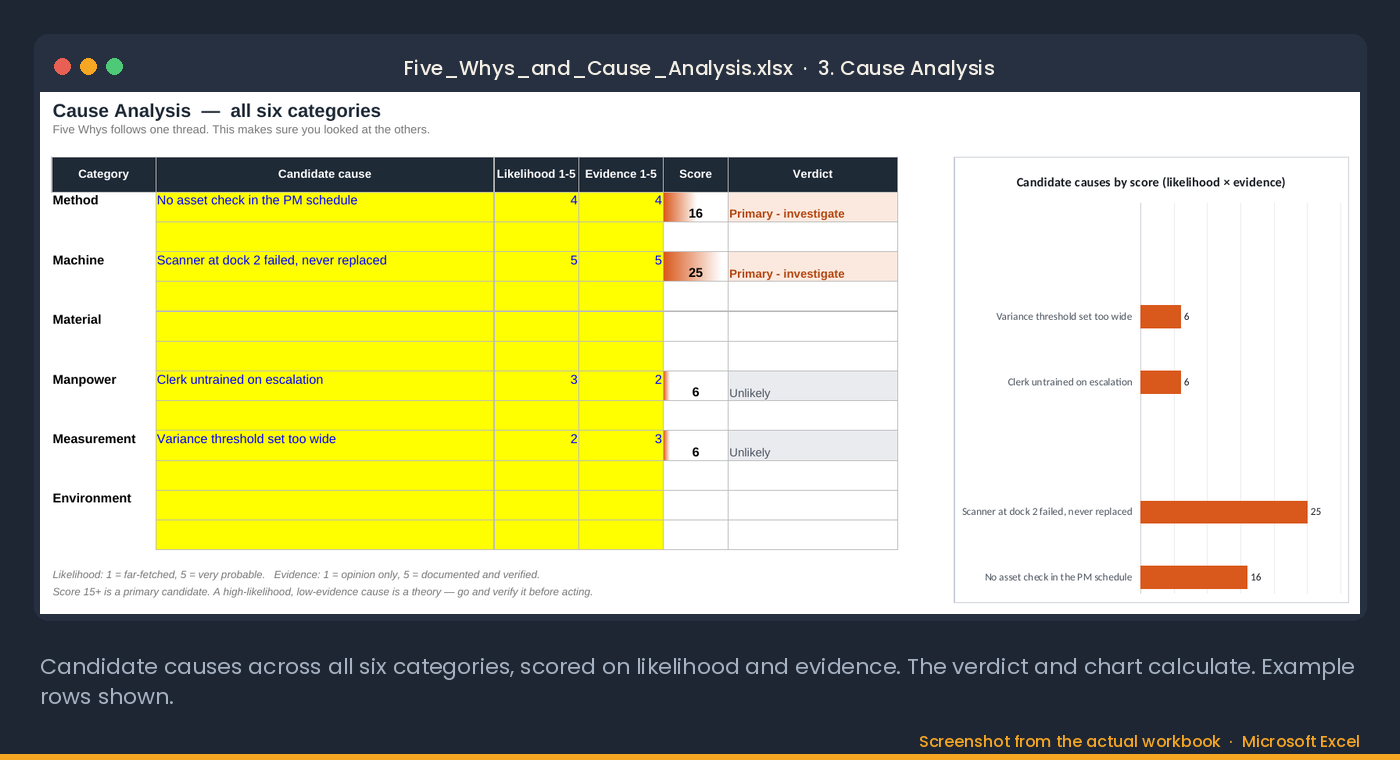Select the Score column header
The width and height of the screenshot is (1400, 760).
pos(695,174)
